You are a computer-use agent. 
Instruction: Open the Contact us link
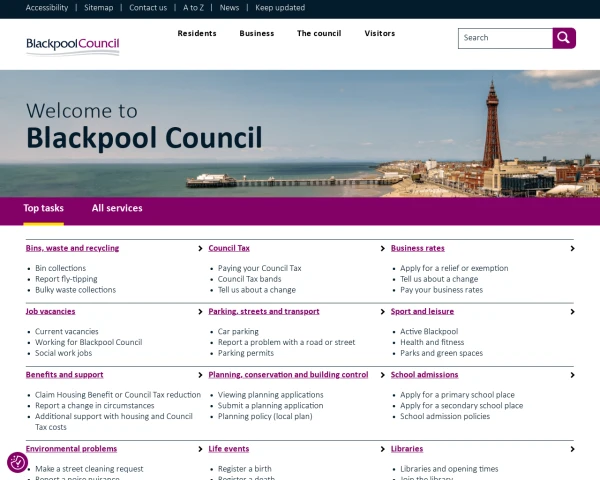[148, 8]
